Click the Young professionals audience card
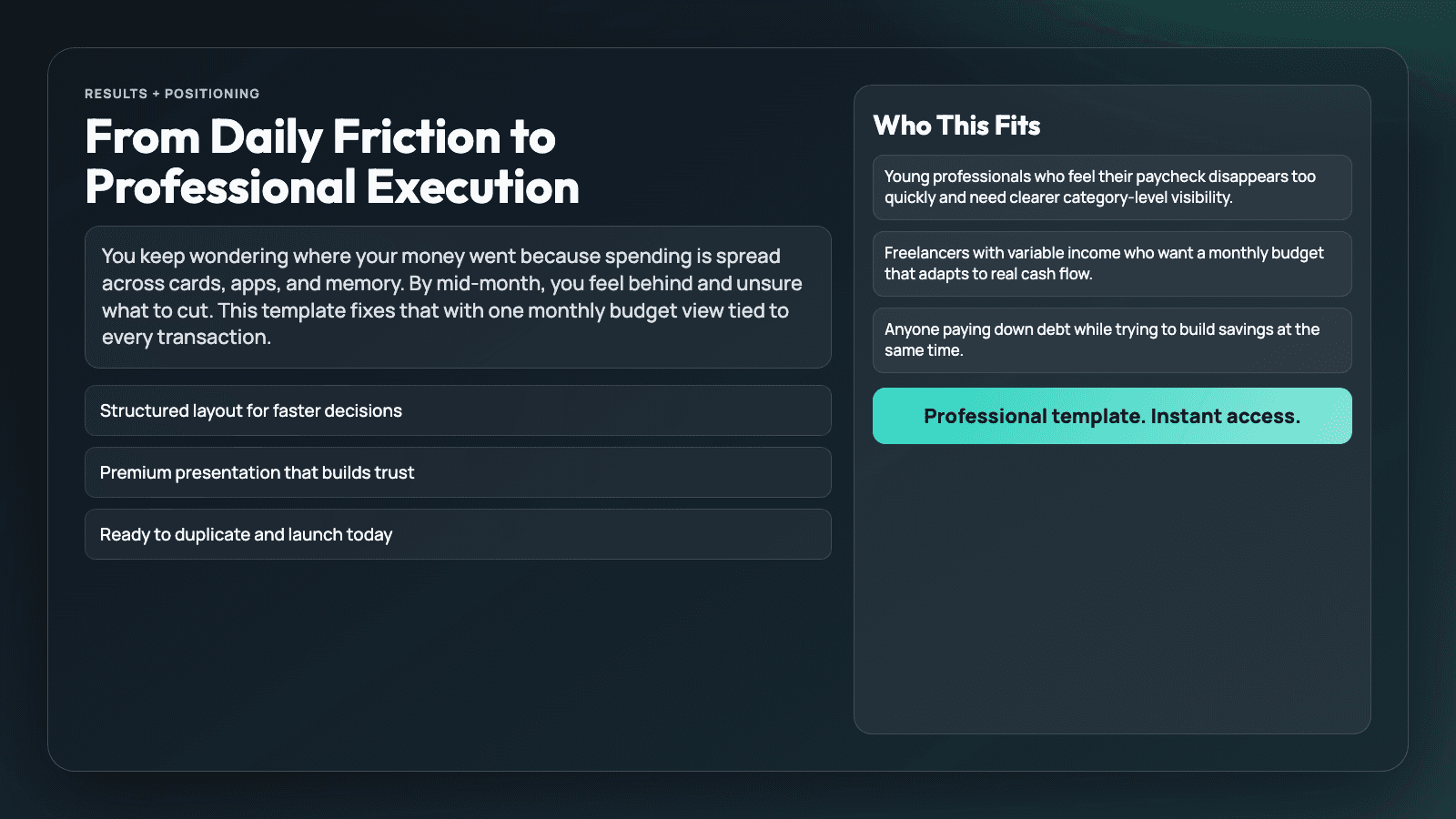 (1111, 187)
